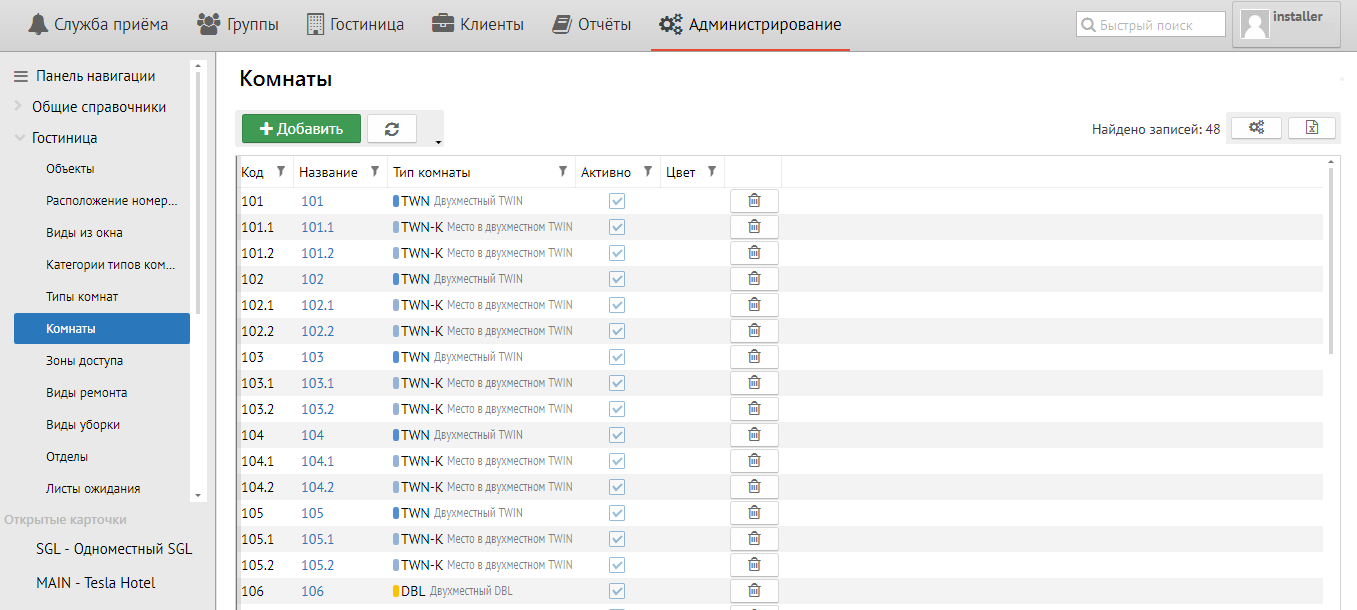The height and width of the screenshot is (610, 1357).
Task: Open room name link 106
Action: [x=312, y=591]
